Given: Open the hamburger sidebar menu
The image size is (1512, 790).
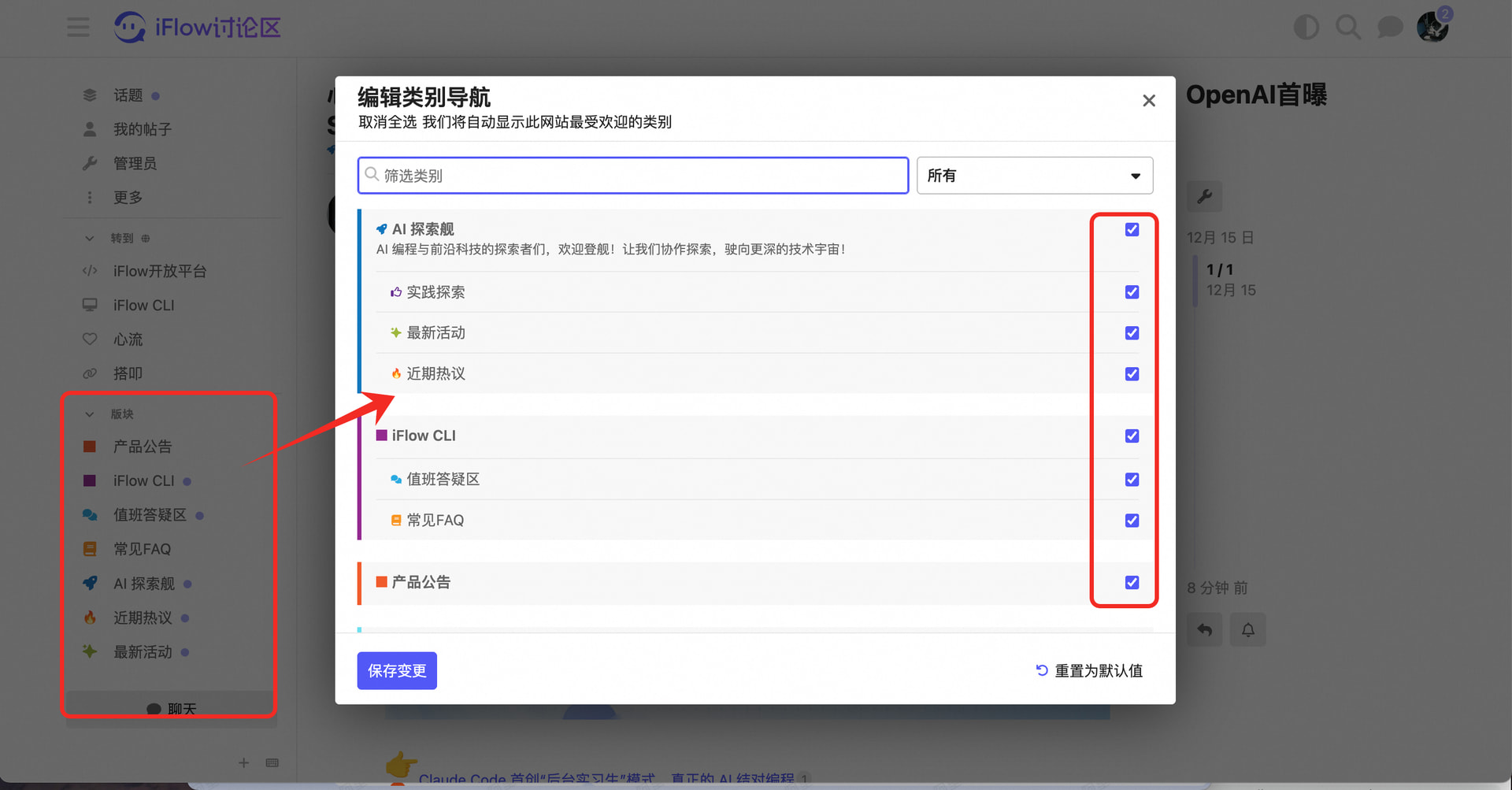Looking at the screenshot, I should pos(78,28).
